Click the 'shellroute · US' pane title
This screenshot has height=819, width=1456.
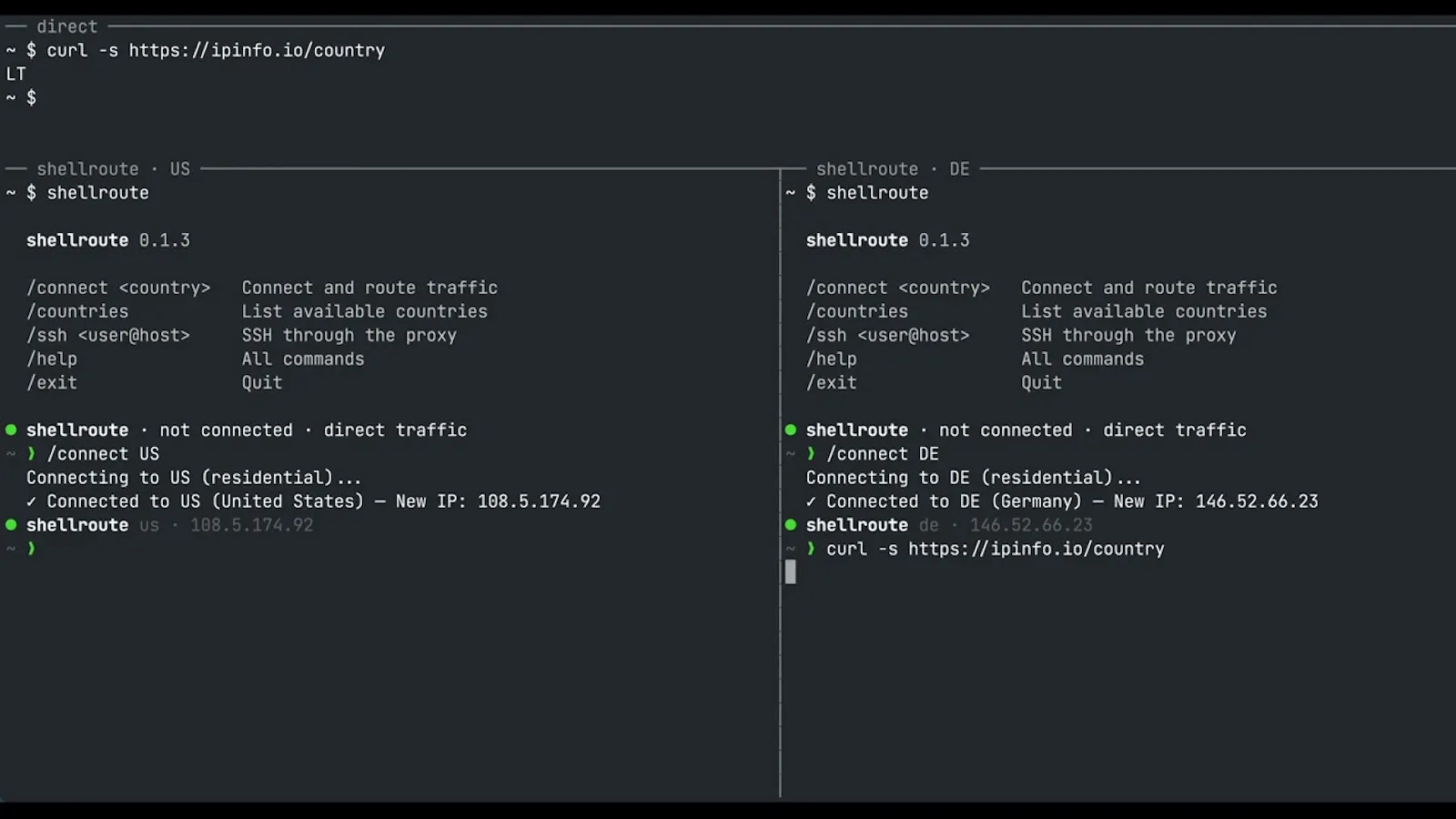(113, 168)
